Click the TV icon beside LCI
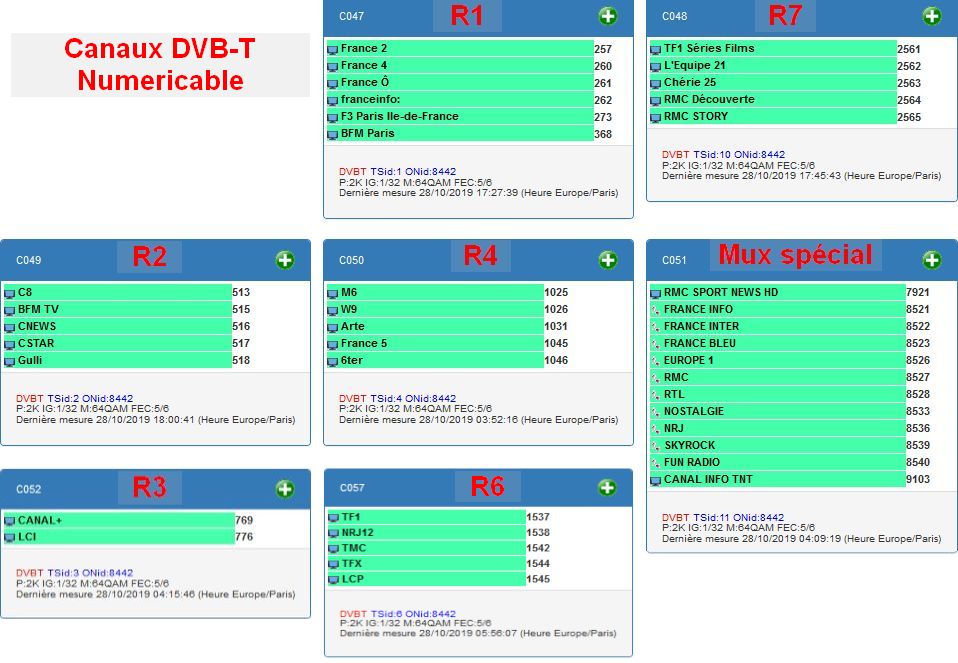Screen dimensions: 958x663 (x=10, y=538)
